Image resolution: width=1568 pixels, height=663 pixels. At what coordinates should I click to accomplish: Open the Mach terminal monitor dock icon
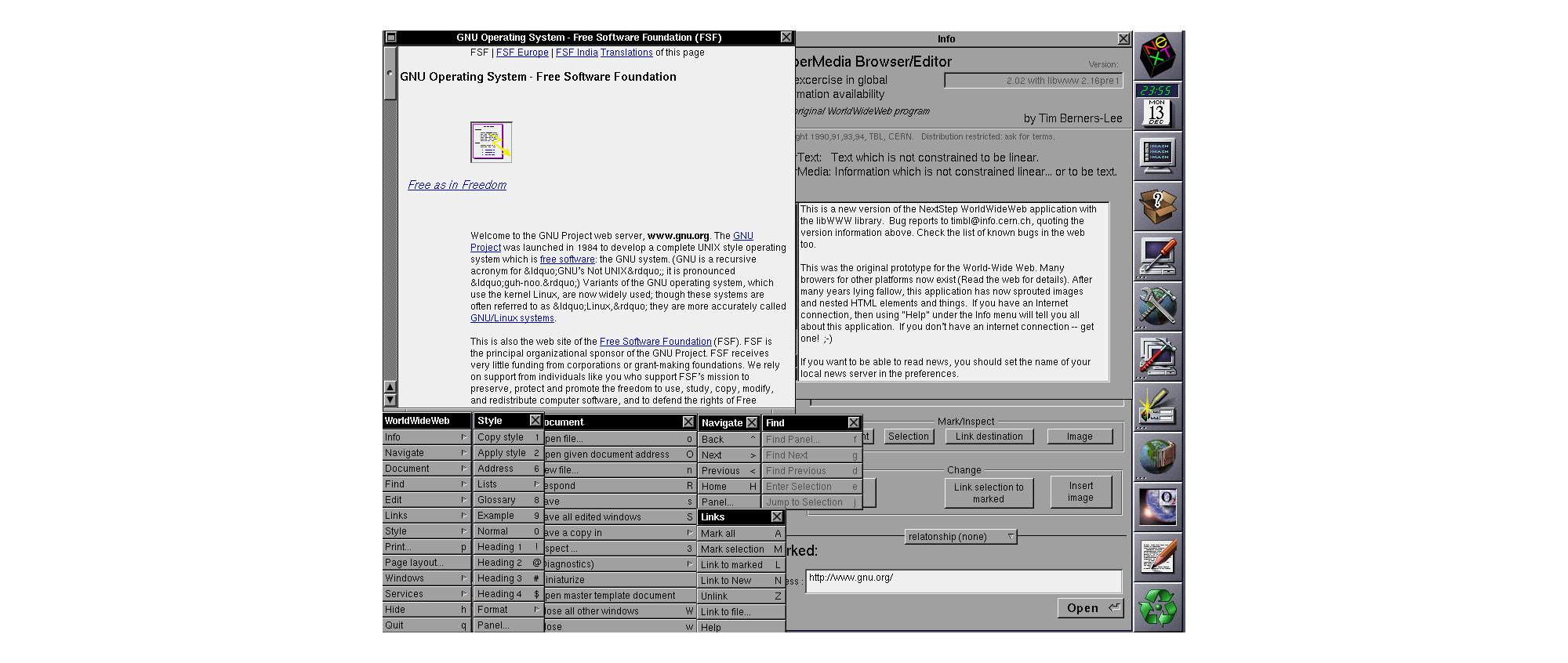(x=1158, y=156)
